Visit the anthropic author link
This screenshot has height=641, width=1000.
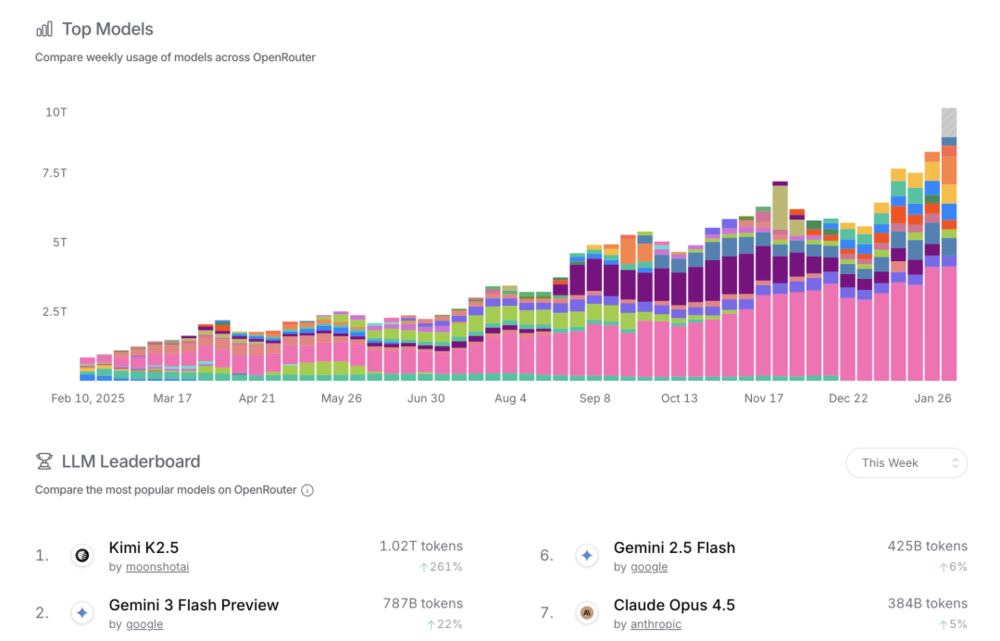tap(657, 625)
